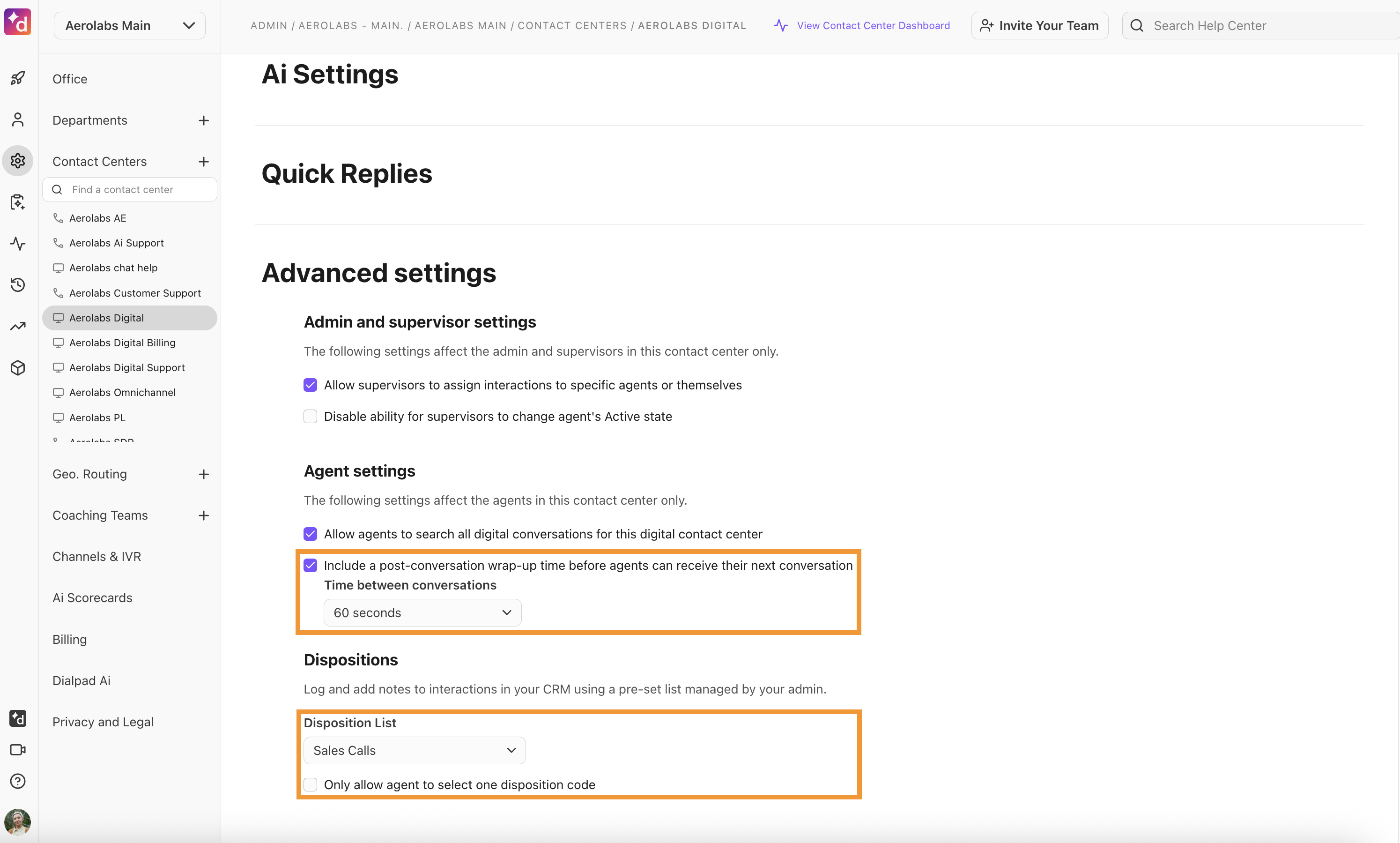Select the settings gear sidebar icon

[x=18, y=161]
